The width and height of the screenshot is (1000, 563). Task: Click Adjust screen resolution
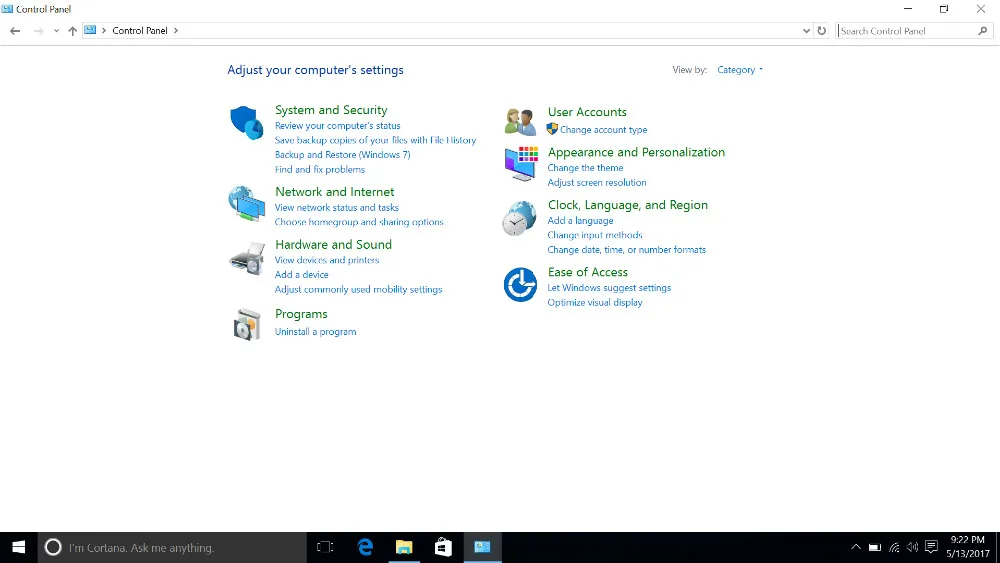596,182
